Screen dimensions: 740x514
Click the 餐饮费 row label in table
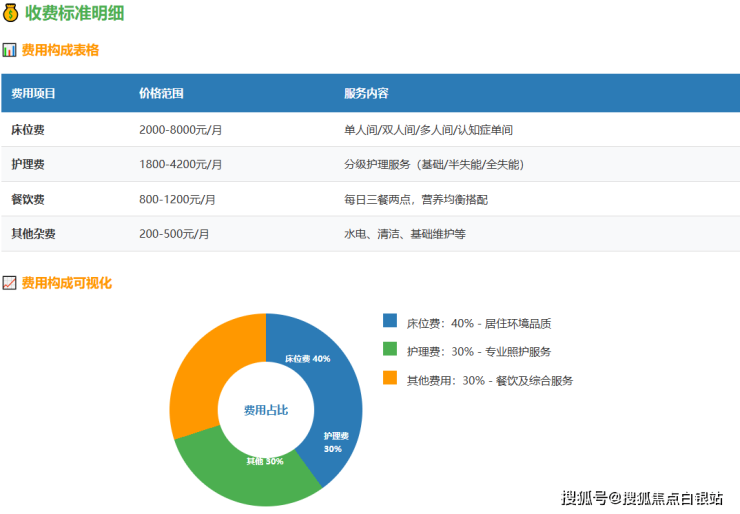pyautogui.click(x=27, y=199)
